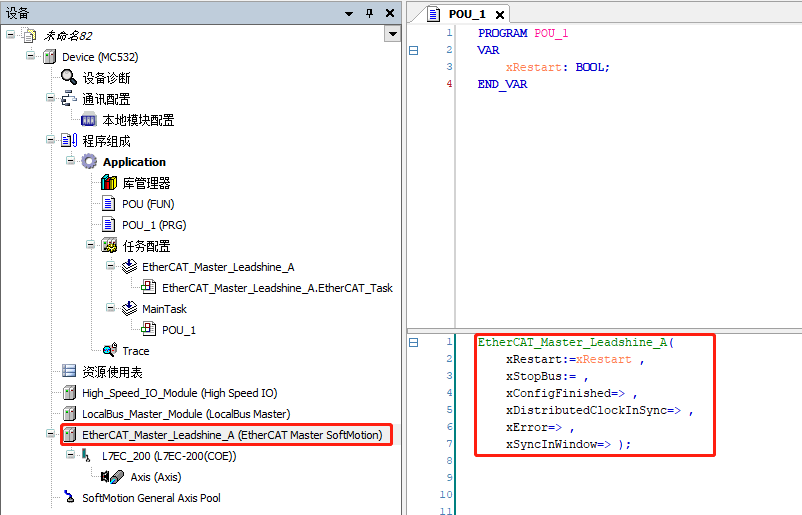
Task: Open the 设备 panel header dropdown arrow
Action: (349, 14)
